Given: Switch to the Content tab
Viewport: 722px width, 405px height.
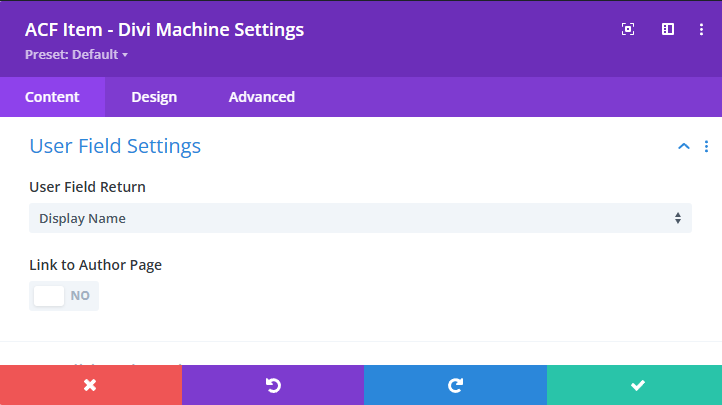Looking at the screenshot, I should point(52,97).
